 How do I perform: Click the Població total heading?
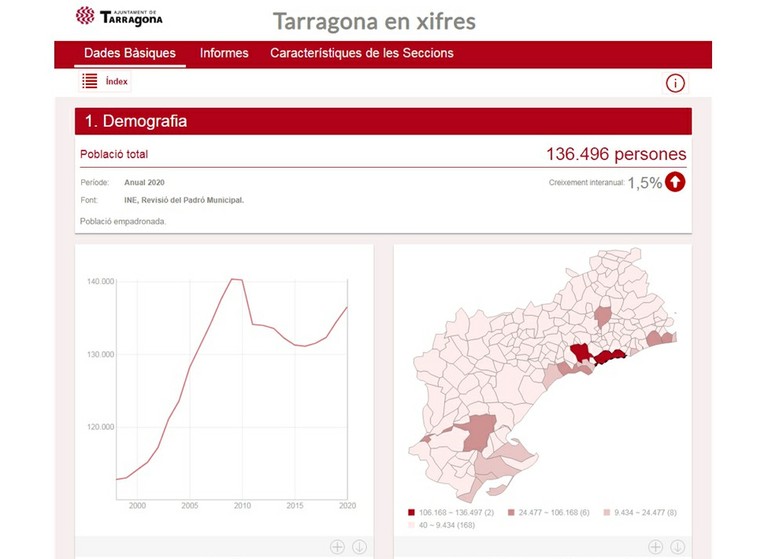[x=114, y=154]
